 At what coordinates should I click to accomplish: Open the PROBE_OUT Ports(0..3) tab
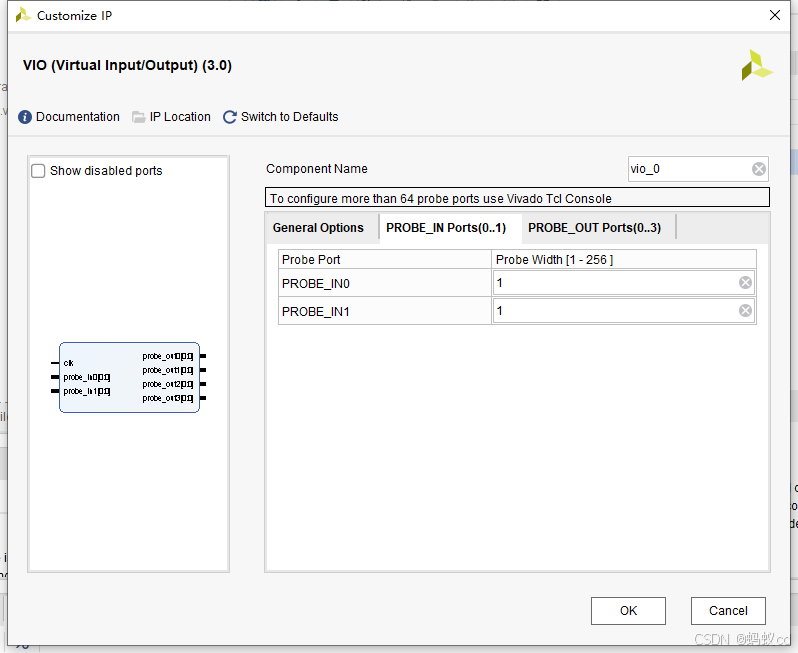click(x=594, y=228)
